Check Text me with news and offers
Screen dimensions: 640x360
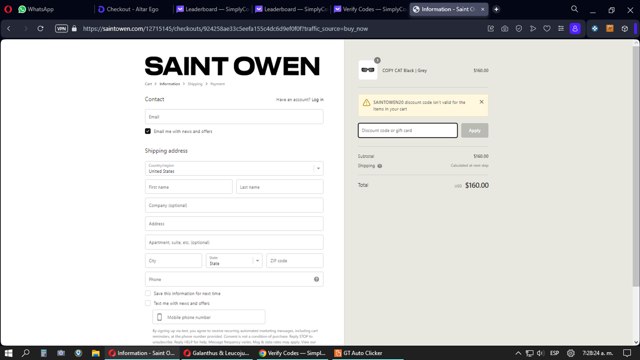[148, 303]
